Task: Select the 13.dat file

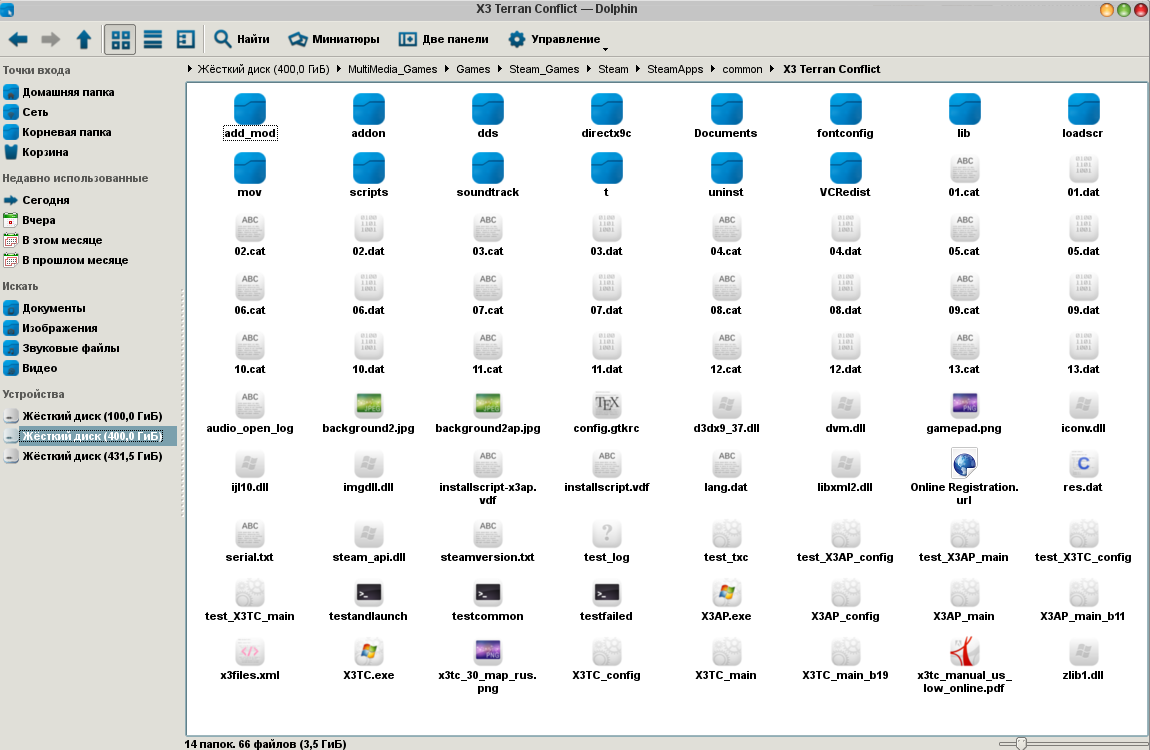Action: tap(1083, 353)
